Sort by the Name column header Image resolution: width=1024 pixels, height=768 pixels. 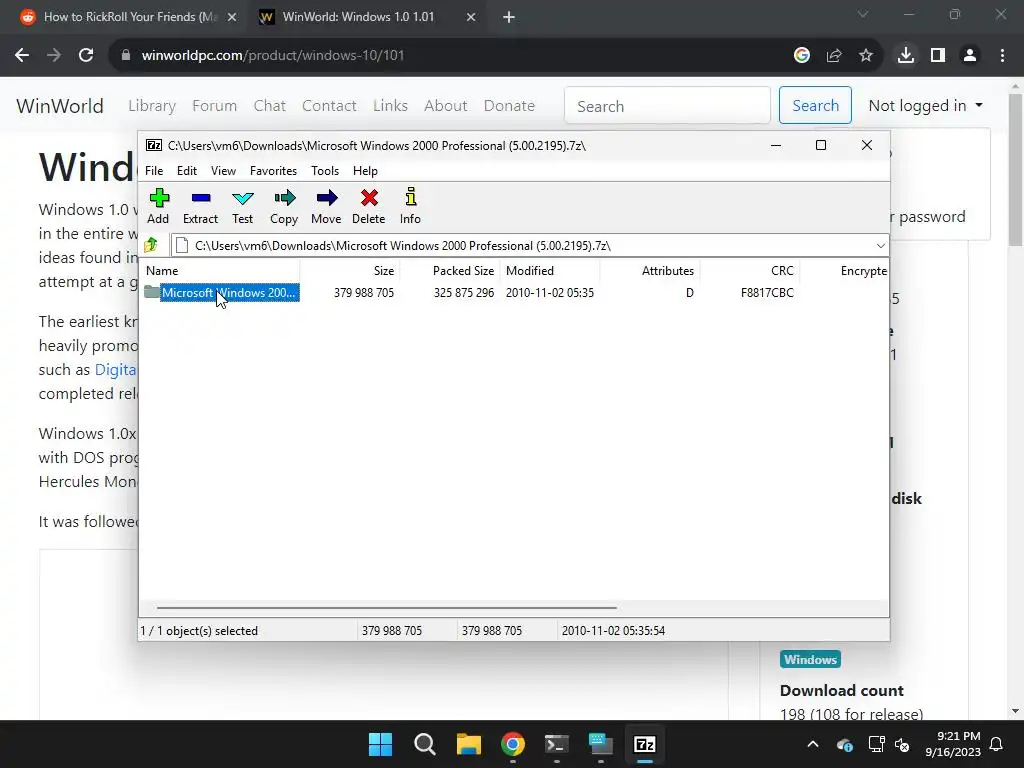tap(221, 270)
